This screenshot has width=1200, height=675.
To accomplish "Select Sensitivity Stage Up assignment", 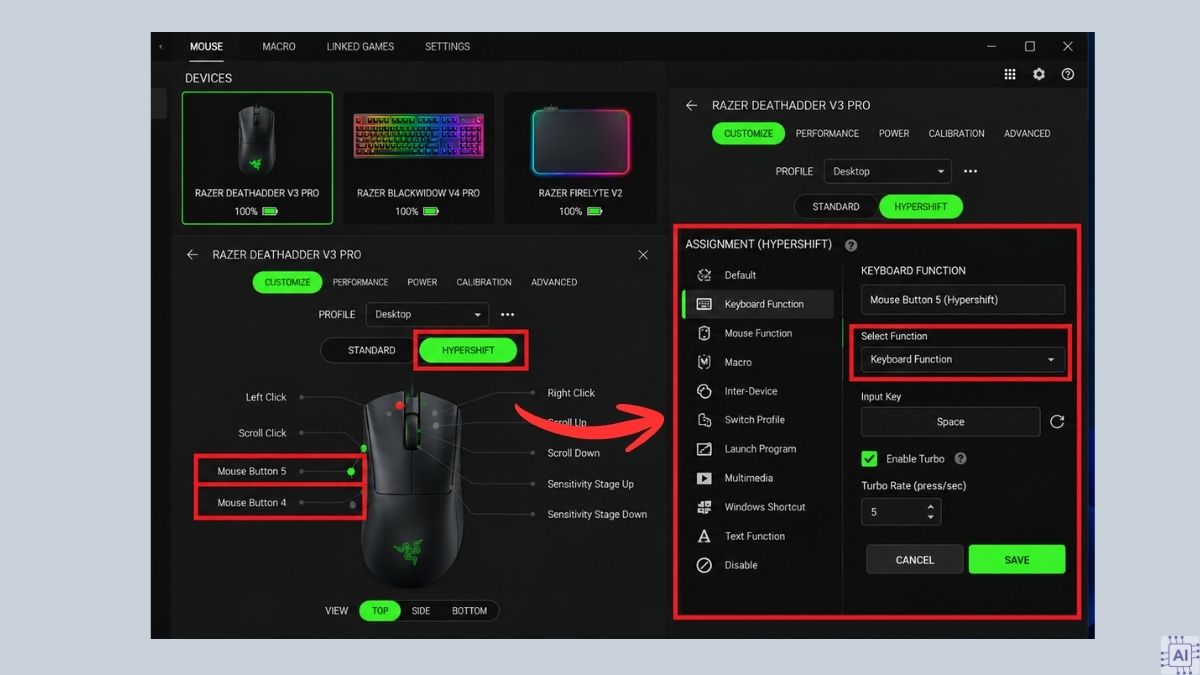I will coord(590,484).
